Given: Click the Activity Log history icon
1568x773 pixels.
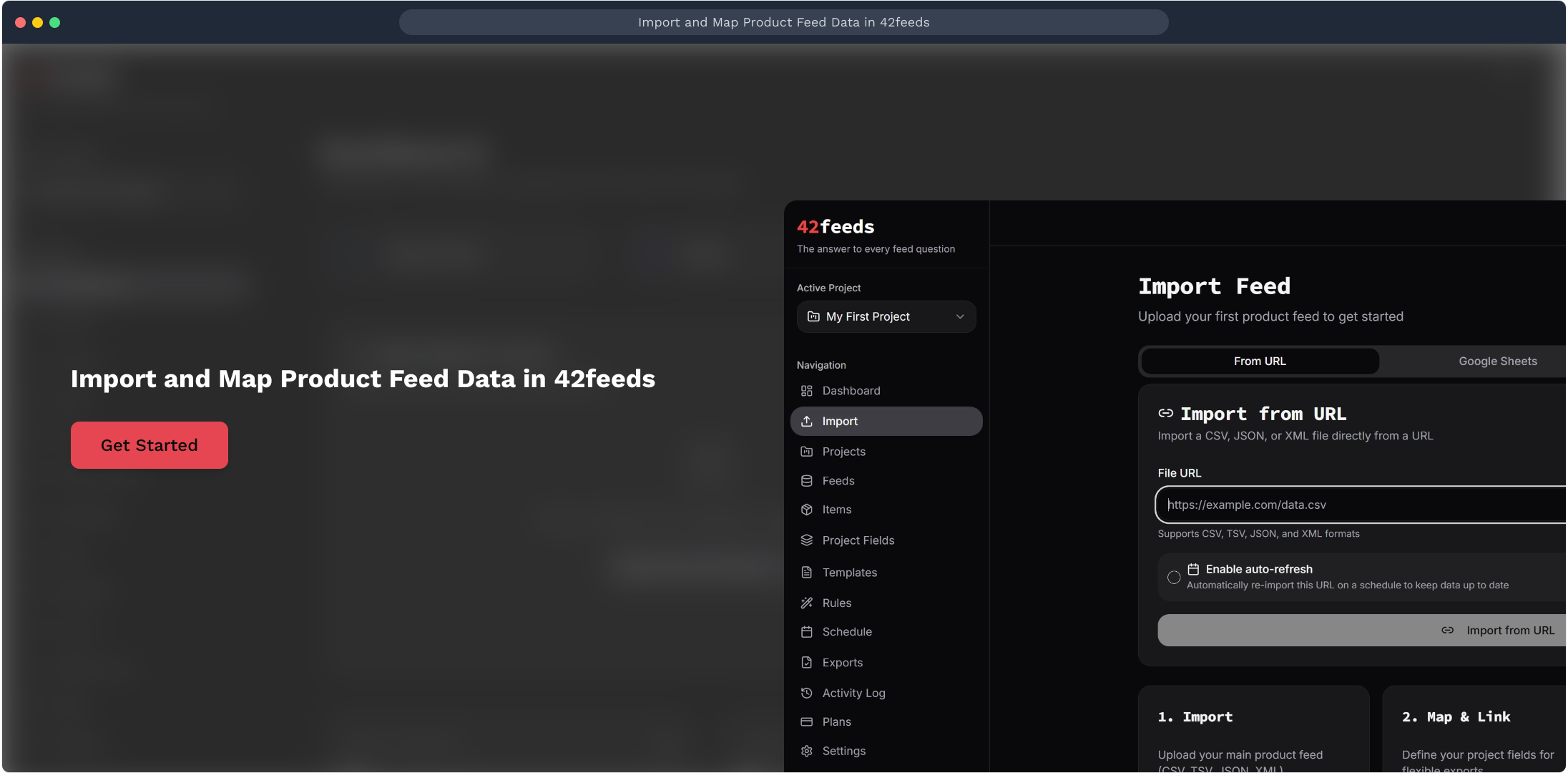Looking at the screenshot, I should [807, 693].
